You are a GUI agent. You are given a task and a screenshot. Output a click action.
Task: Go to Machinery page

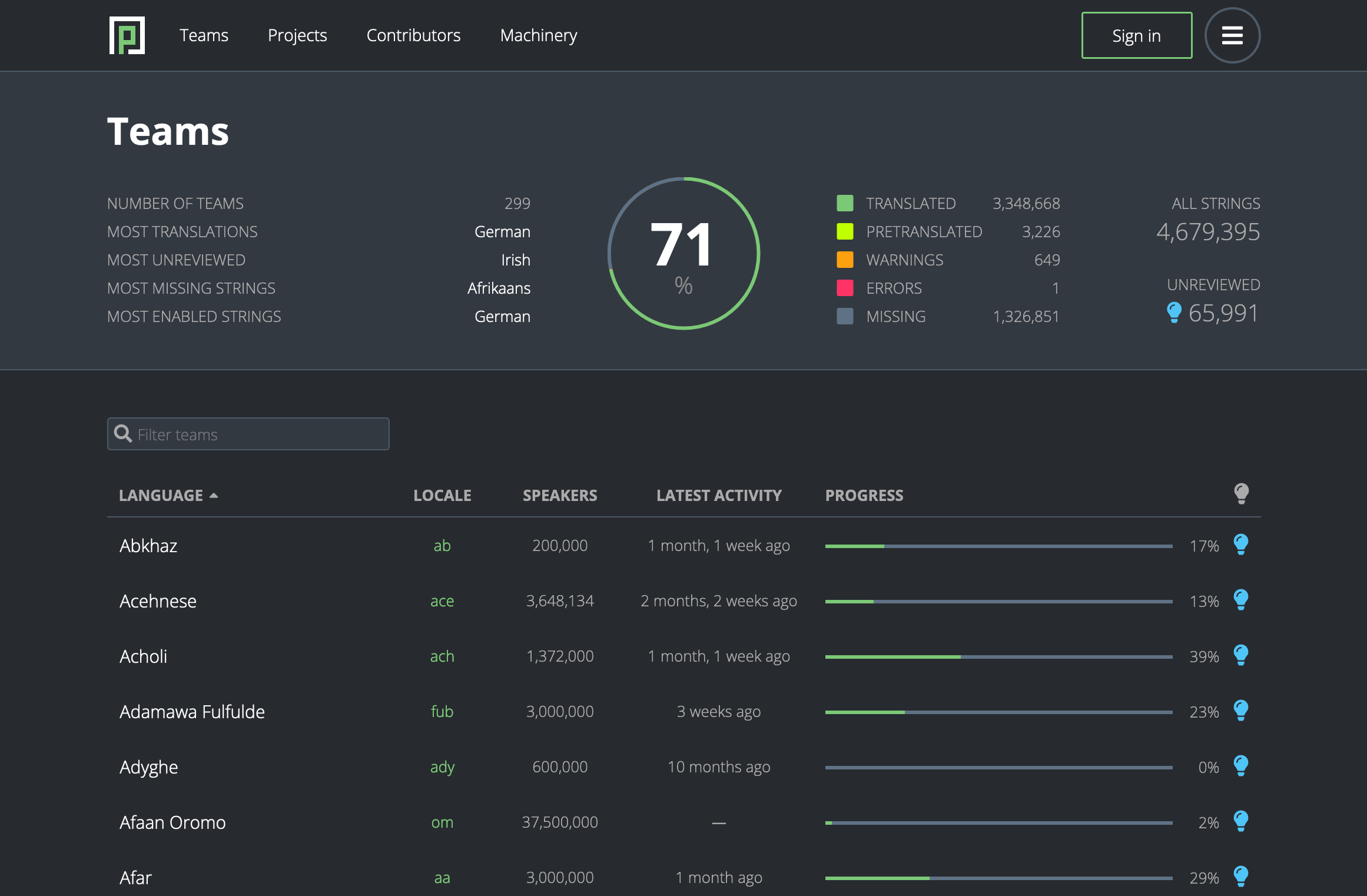(x=538, y=35)
